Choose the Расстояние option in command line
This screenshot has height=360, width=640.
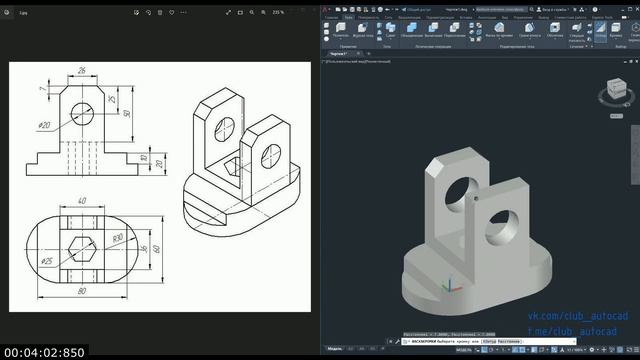pyautogui.click(x=509, y=341)
